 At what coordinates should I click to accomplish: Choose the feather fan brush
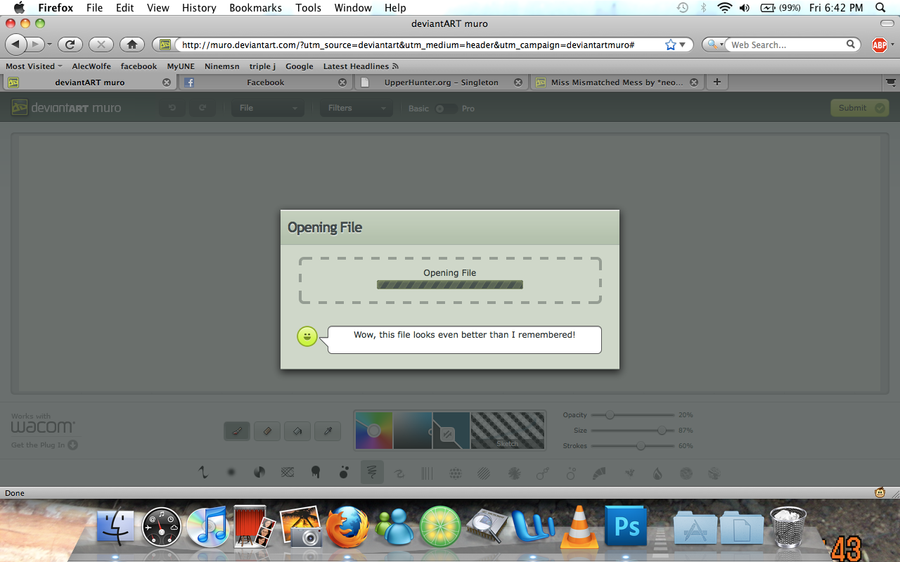click(x=599, y=473)
